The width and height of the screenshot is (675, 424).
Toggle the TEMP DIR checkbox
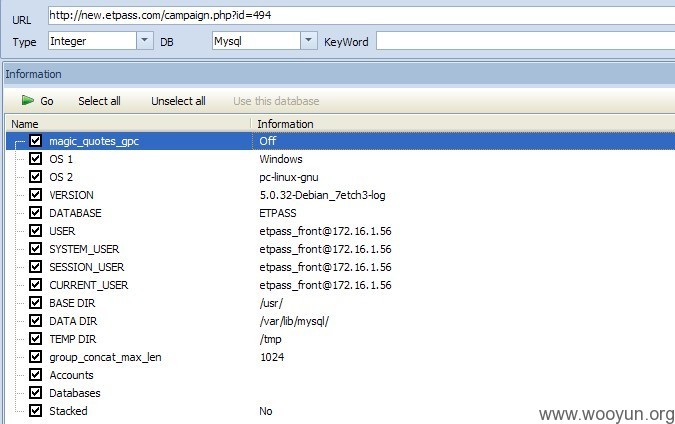[35, 339]
